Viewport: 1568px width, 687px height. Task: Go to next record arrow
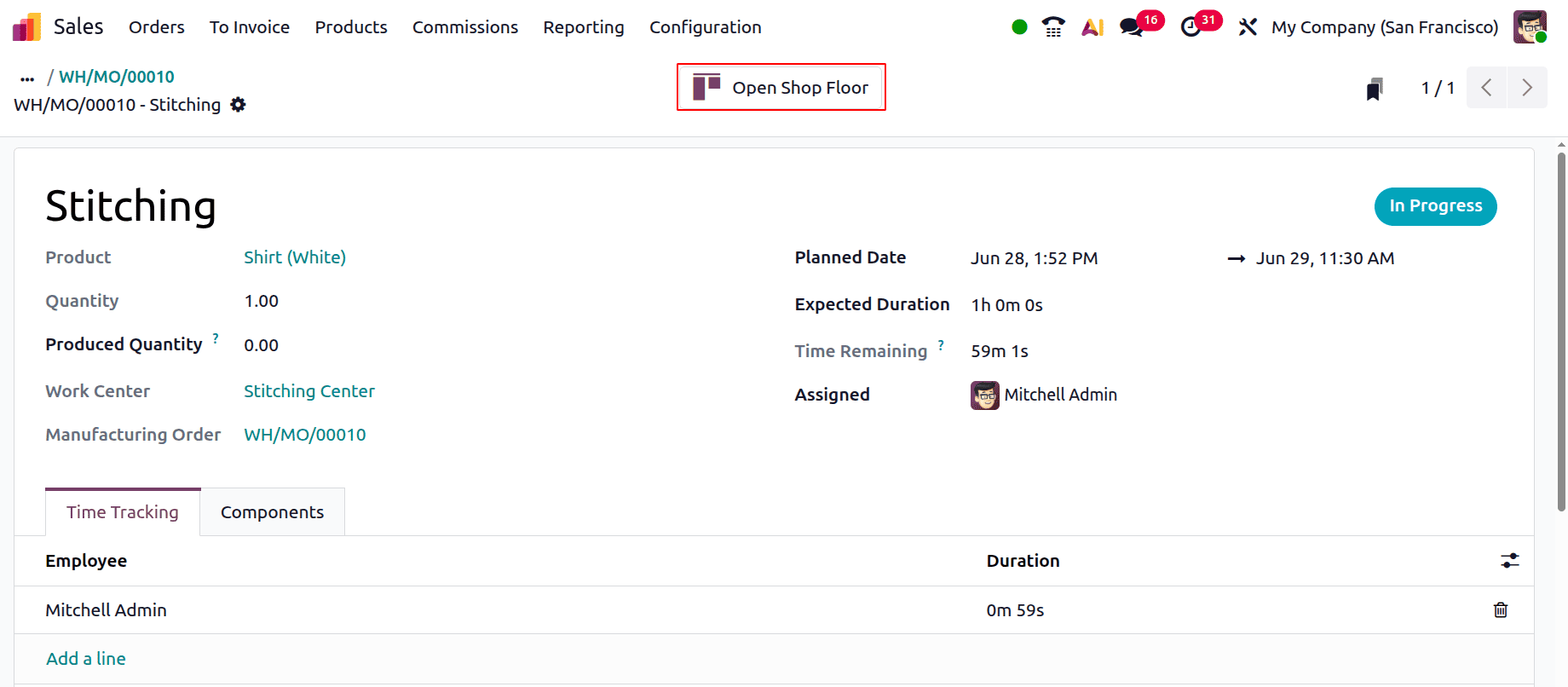pos(1527,88)
